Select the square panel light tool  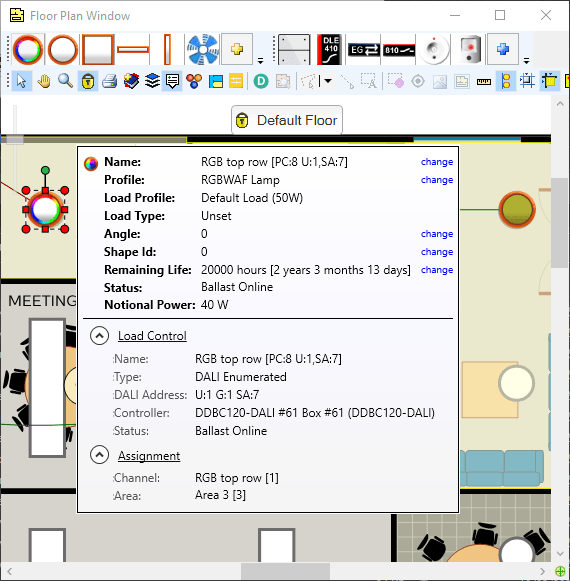point(97,50)
